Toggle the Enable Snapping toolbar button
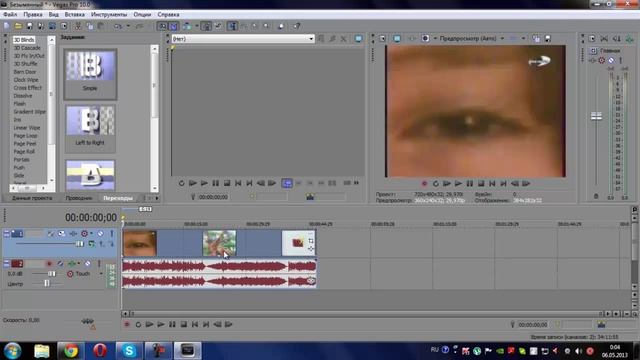Screen dimensions: 640x360 click(x=162, y=26)
